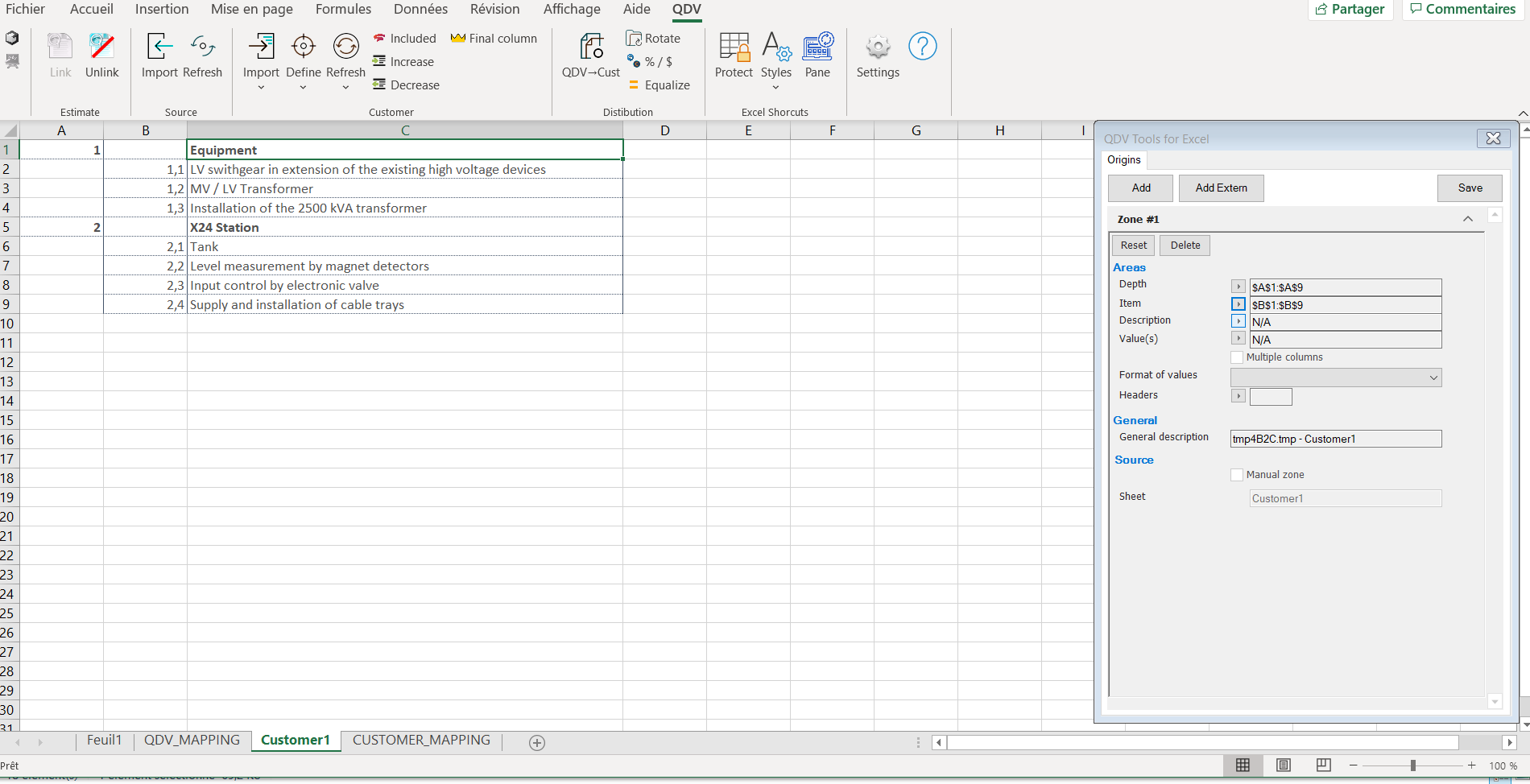Pick range for Depth area
The width and height of the screenshot is (1530, 784).
pos(1238,287)
